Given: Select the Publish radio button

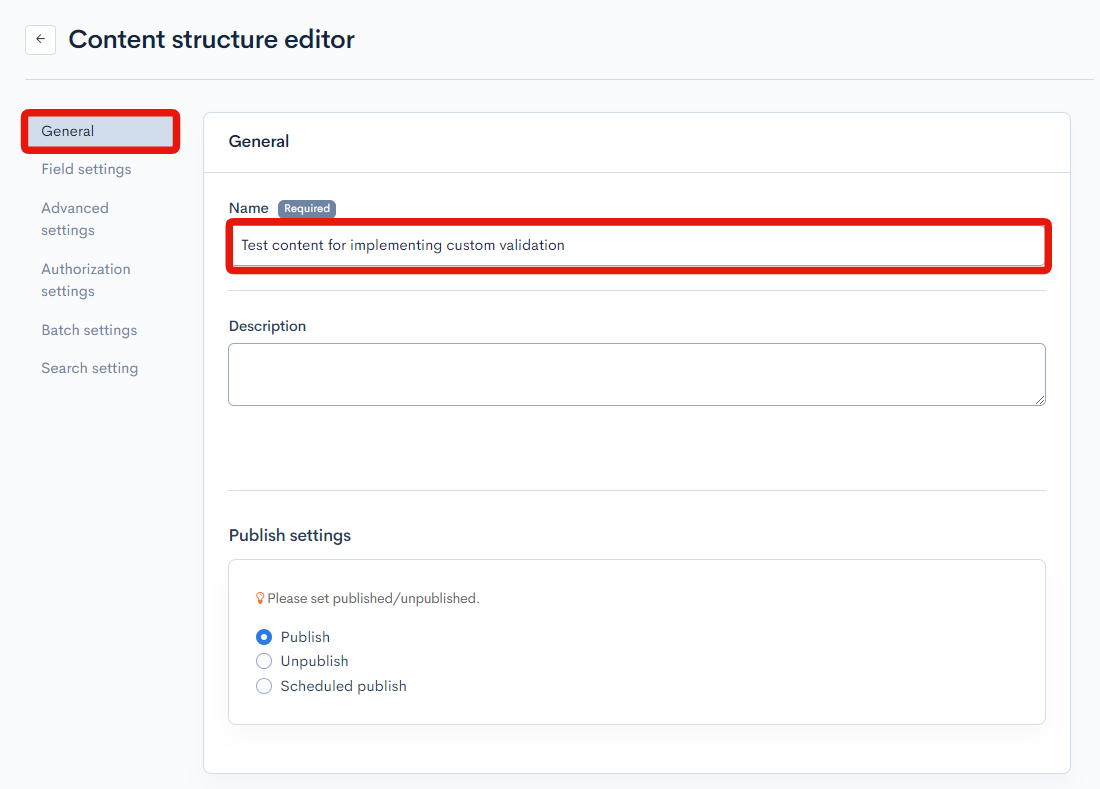Looking at the screenshot, I should click(263, 636).
